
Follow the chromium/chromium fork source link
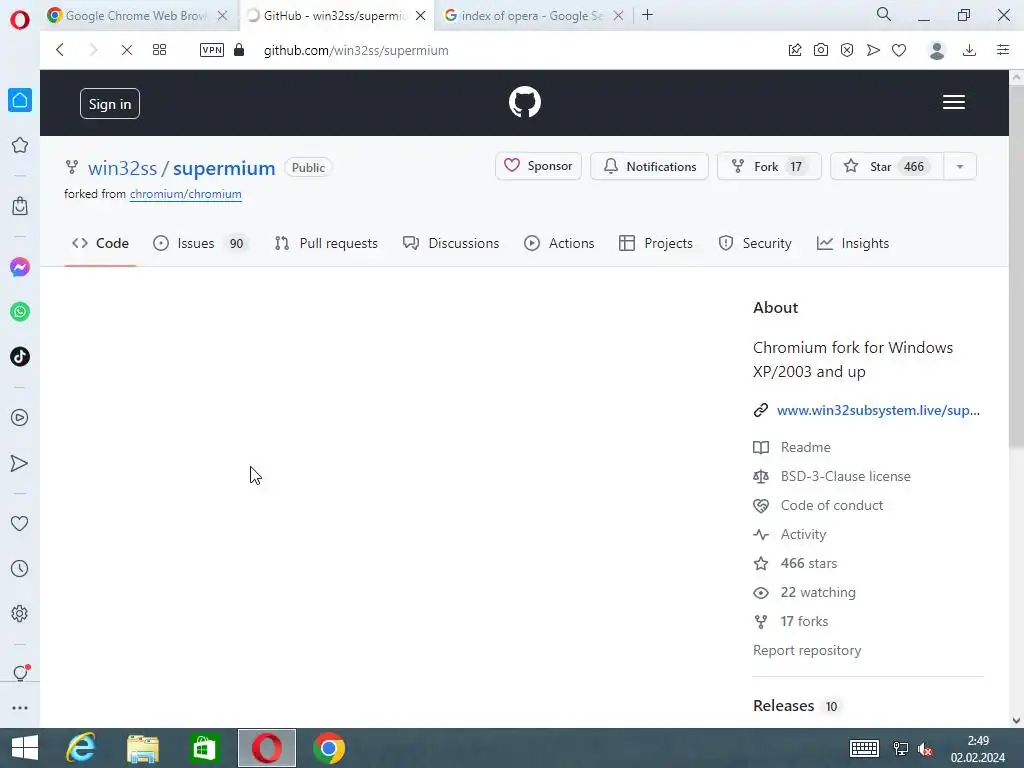point(185,194)
